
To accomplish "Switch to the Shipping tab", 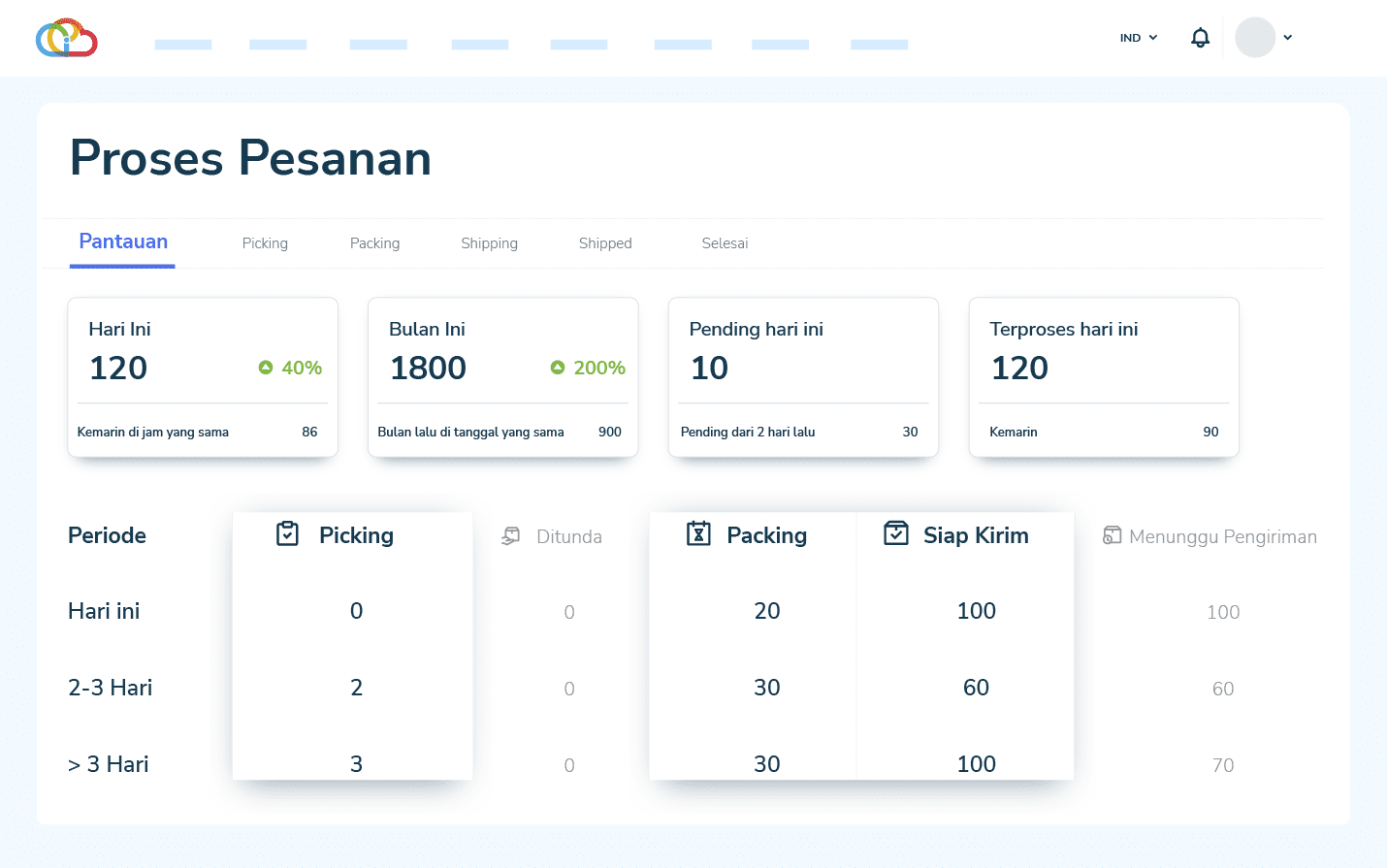I will click(489, 243).
